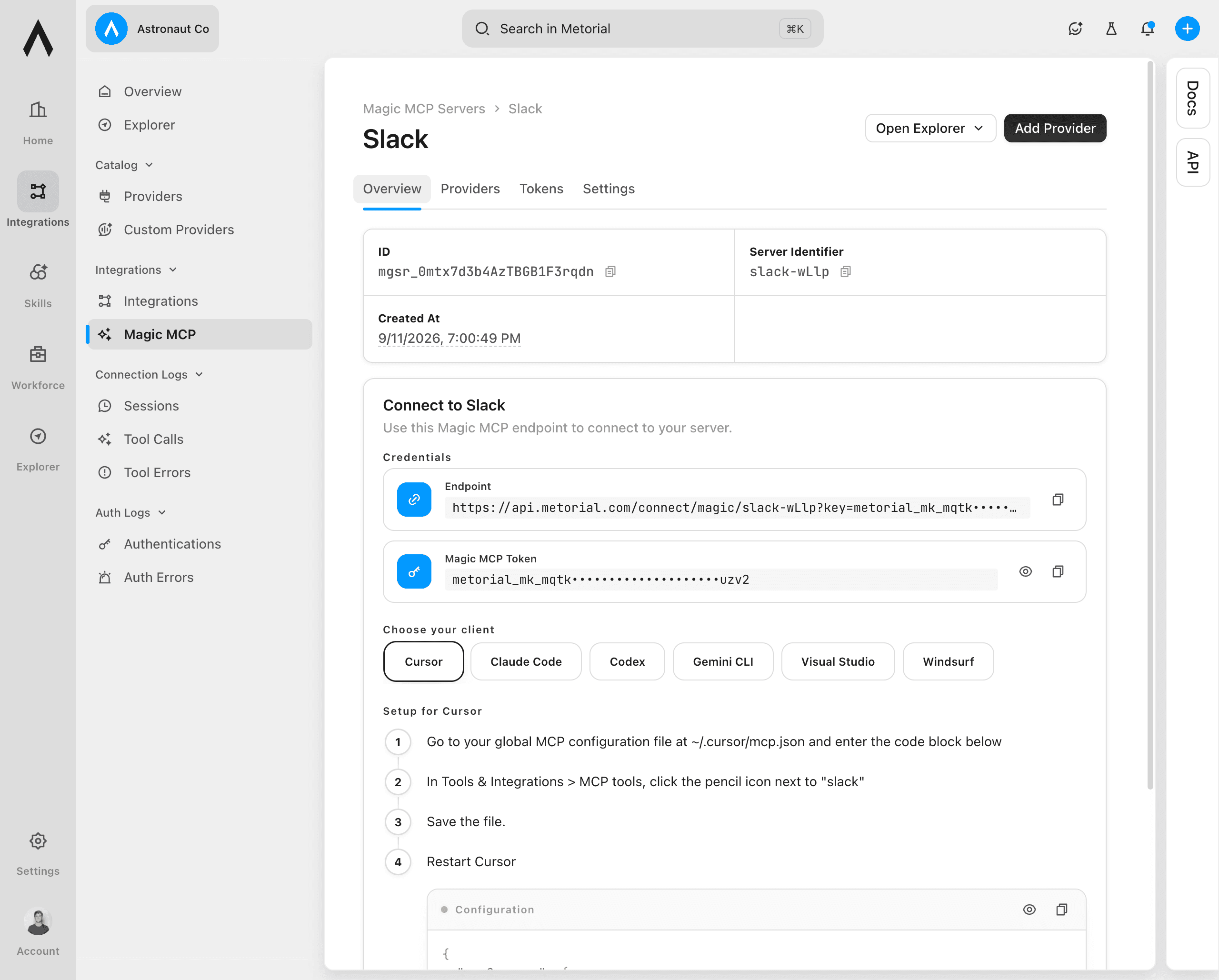Collapse the Connection Logs section
This screenshot has height=980, width=1219.
(x=149, y=375)
